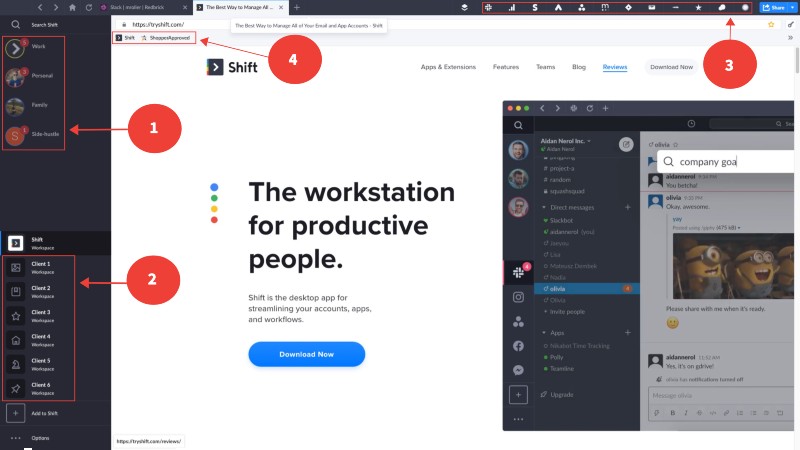Click the Client 6 workspace pin icon
The width and height of the screenshot is (800, 450).
[16, 388]
